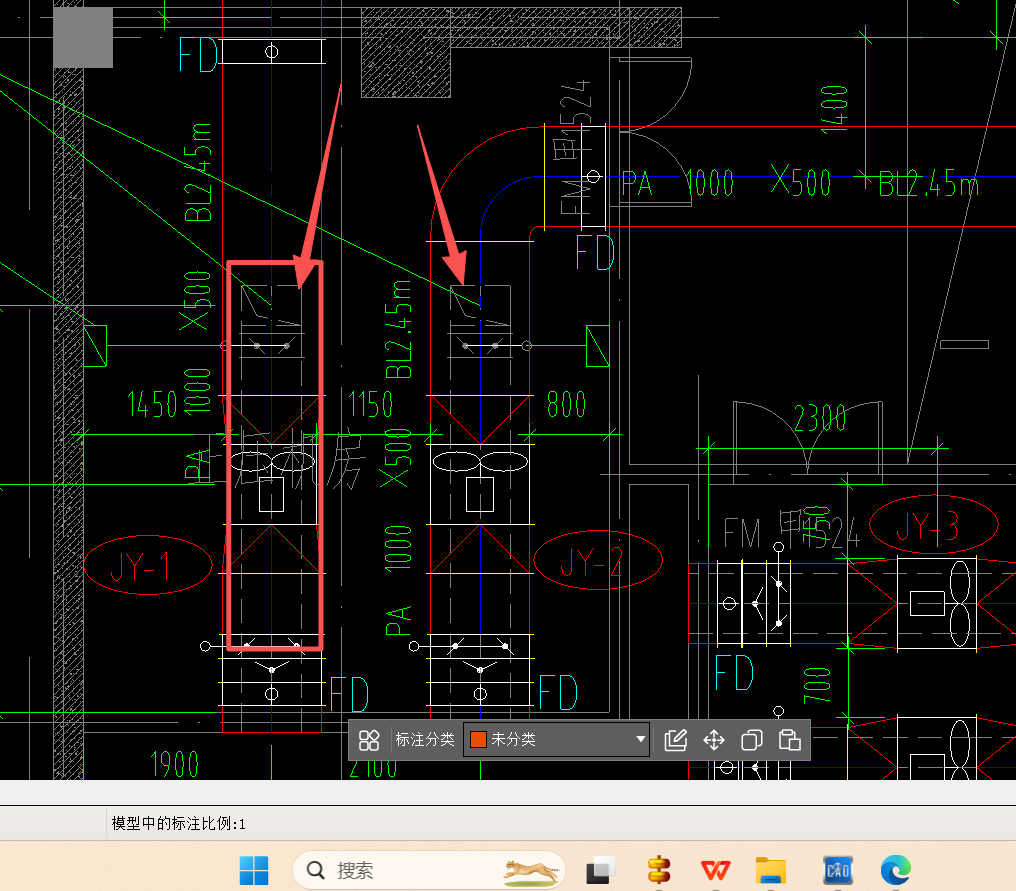The height and width of the screenshot is (891, 1016).
Task: Click the JY-2 ellipse label
Action: (x=598, y=561)
